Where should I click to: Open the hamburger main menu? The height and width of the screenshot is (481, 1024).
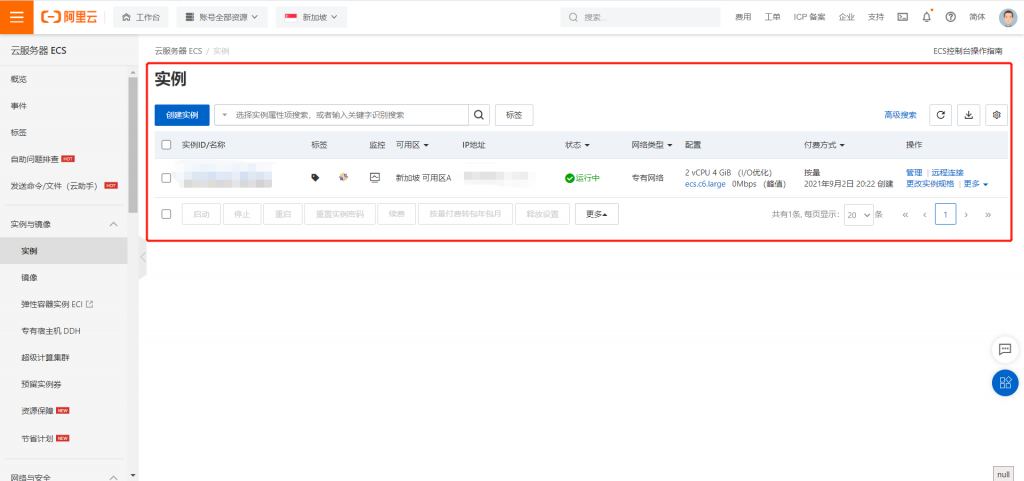pos(16,17)
